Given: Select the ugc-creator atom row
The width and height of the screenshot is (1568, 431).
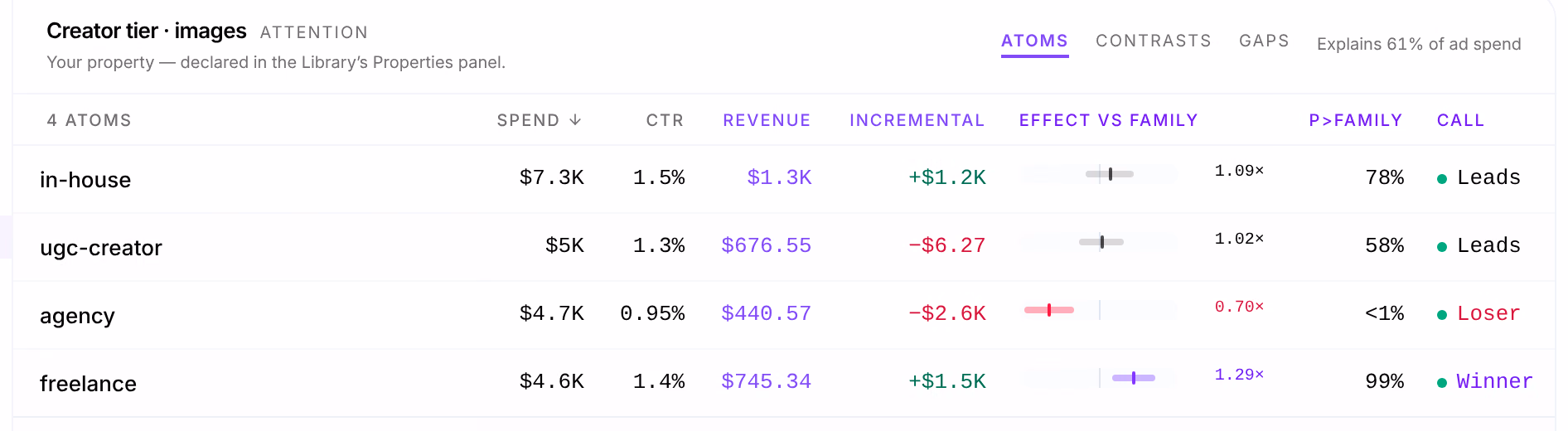Looking at the screenshot, I should click(x=784, y=247).
